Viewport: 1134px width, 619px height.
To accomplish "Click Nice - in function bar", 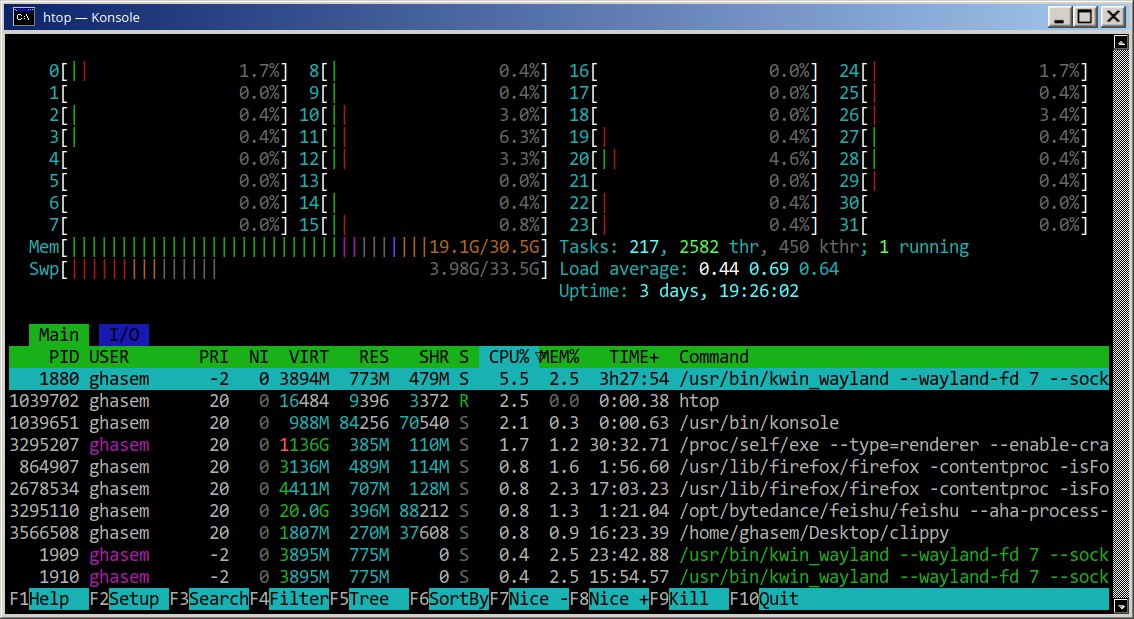I will [529, 599].
